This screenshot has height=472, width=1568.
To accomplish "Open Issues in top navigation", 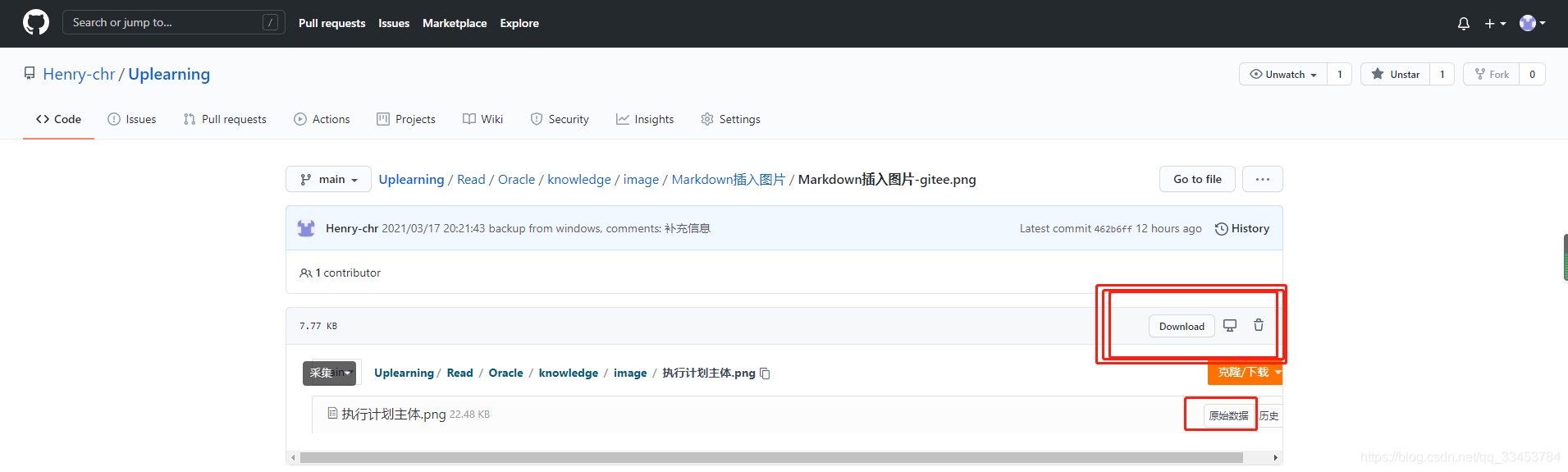I will pos(394,23).
